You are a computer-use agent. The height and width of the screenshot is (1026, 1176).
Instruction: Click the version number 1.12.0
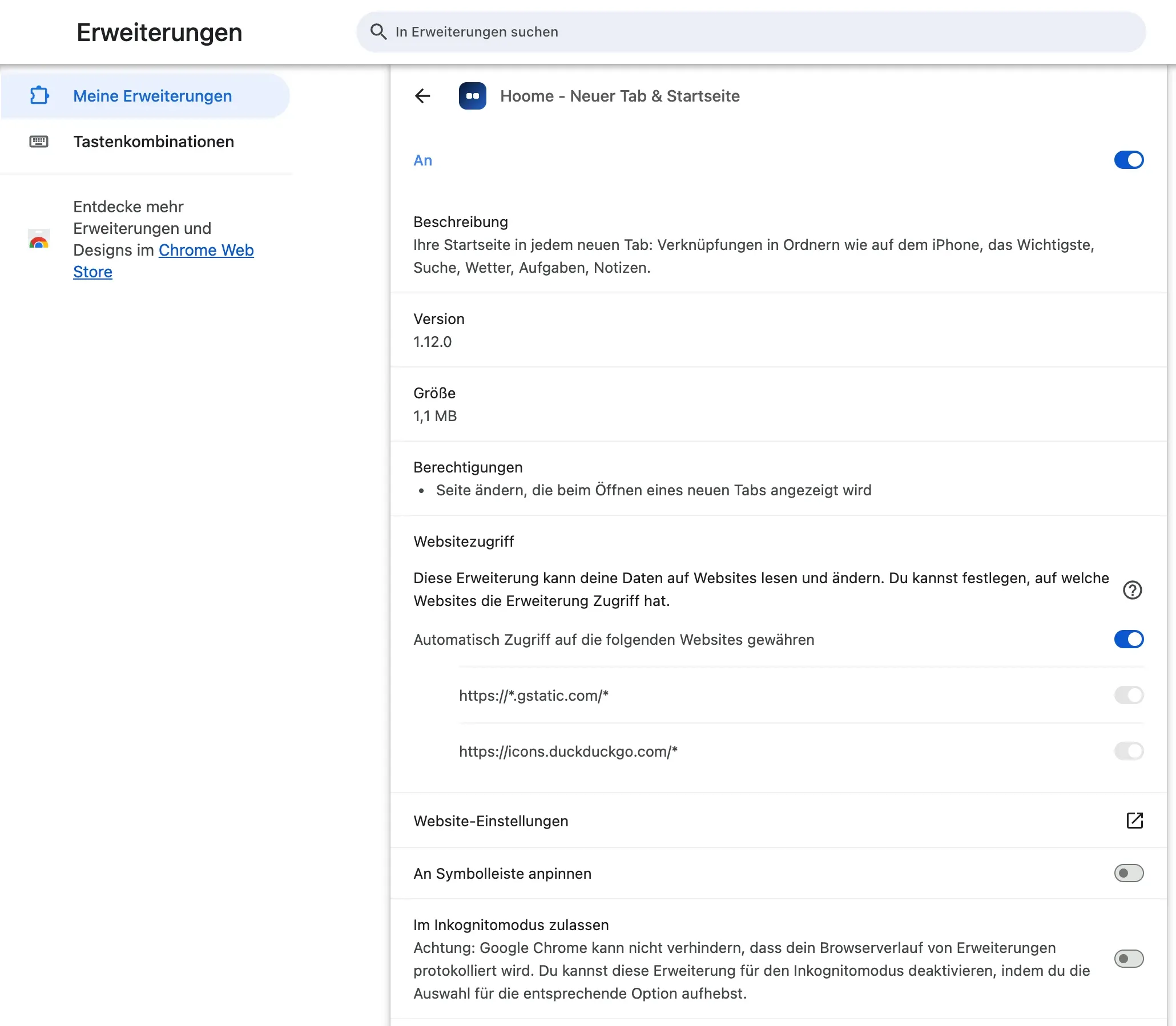click(433, 342)
